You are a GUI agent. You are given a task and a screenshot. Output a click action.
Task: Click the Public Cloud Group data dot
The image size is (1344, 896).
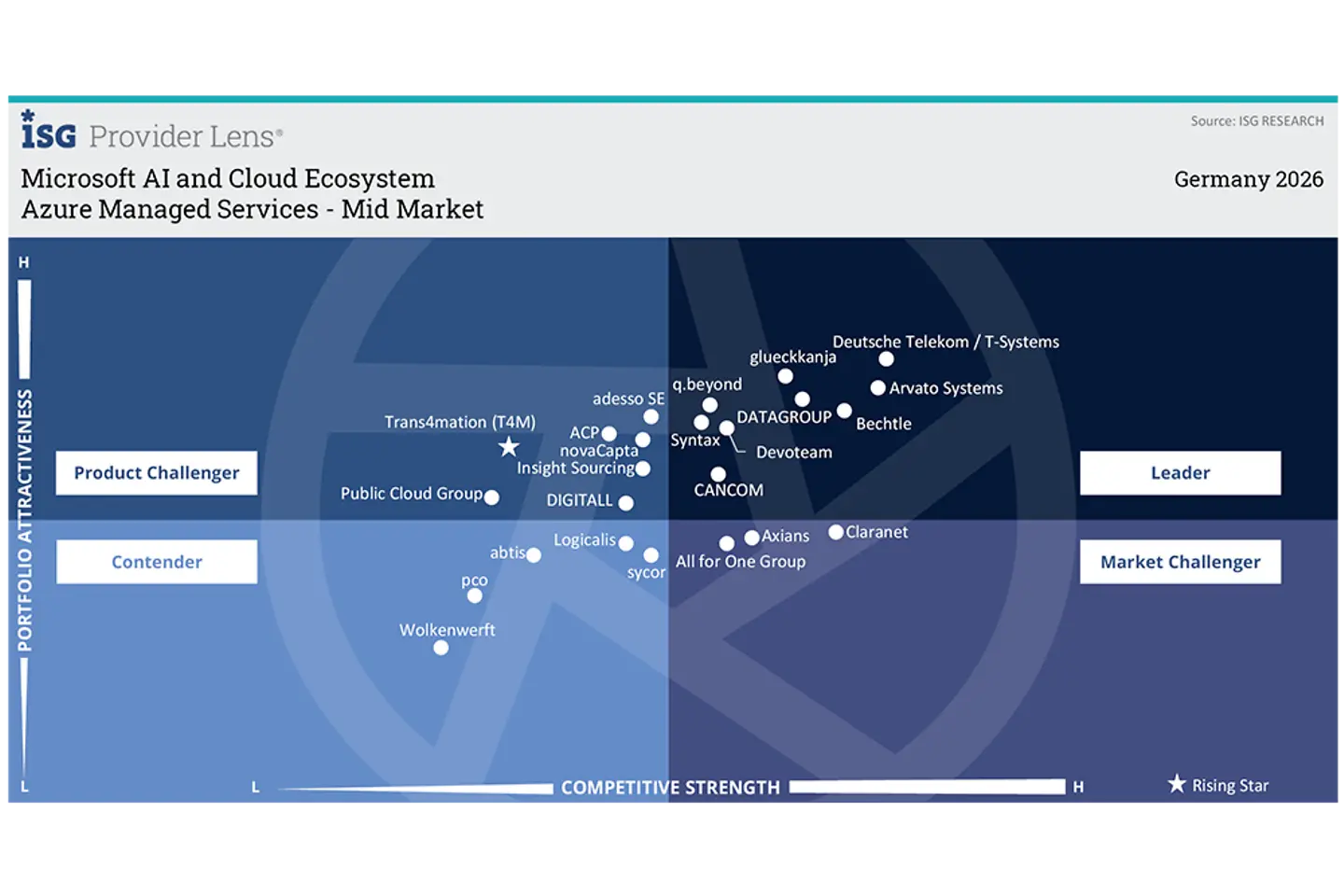tap(492, 497)
